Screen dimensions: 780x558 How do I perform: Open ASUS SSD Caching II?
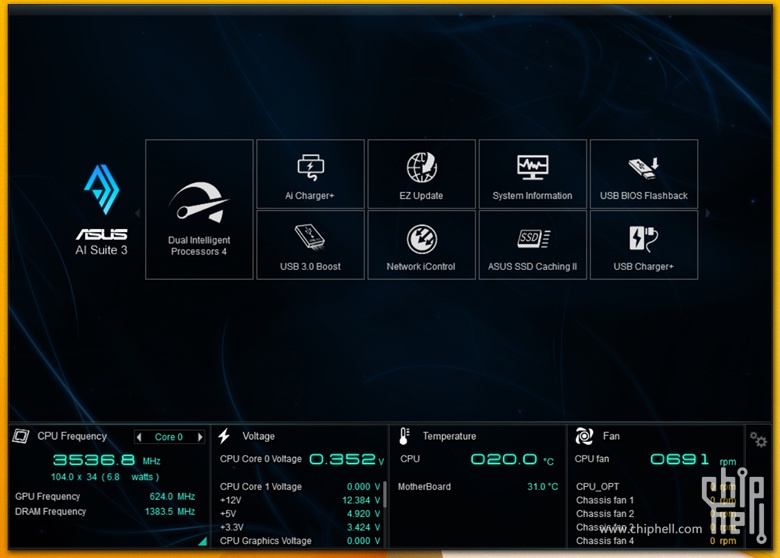coord(532,245)
